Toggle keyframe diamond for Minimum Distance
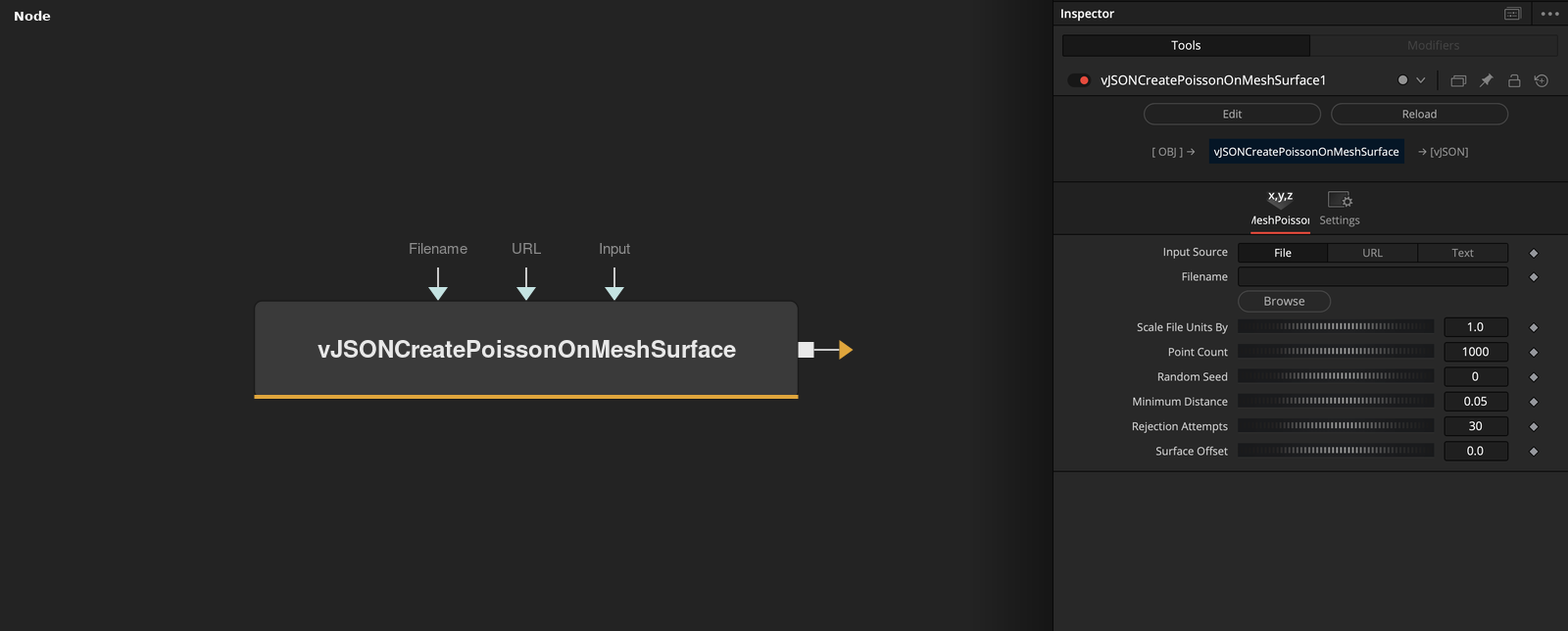This screenshot has height=631, width=1568. pyautogui.click(x=1534, y=402)
